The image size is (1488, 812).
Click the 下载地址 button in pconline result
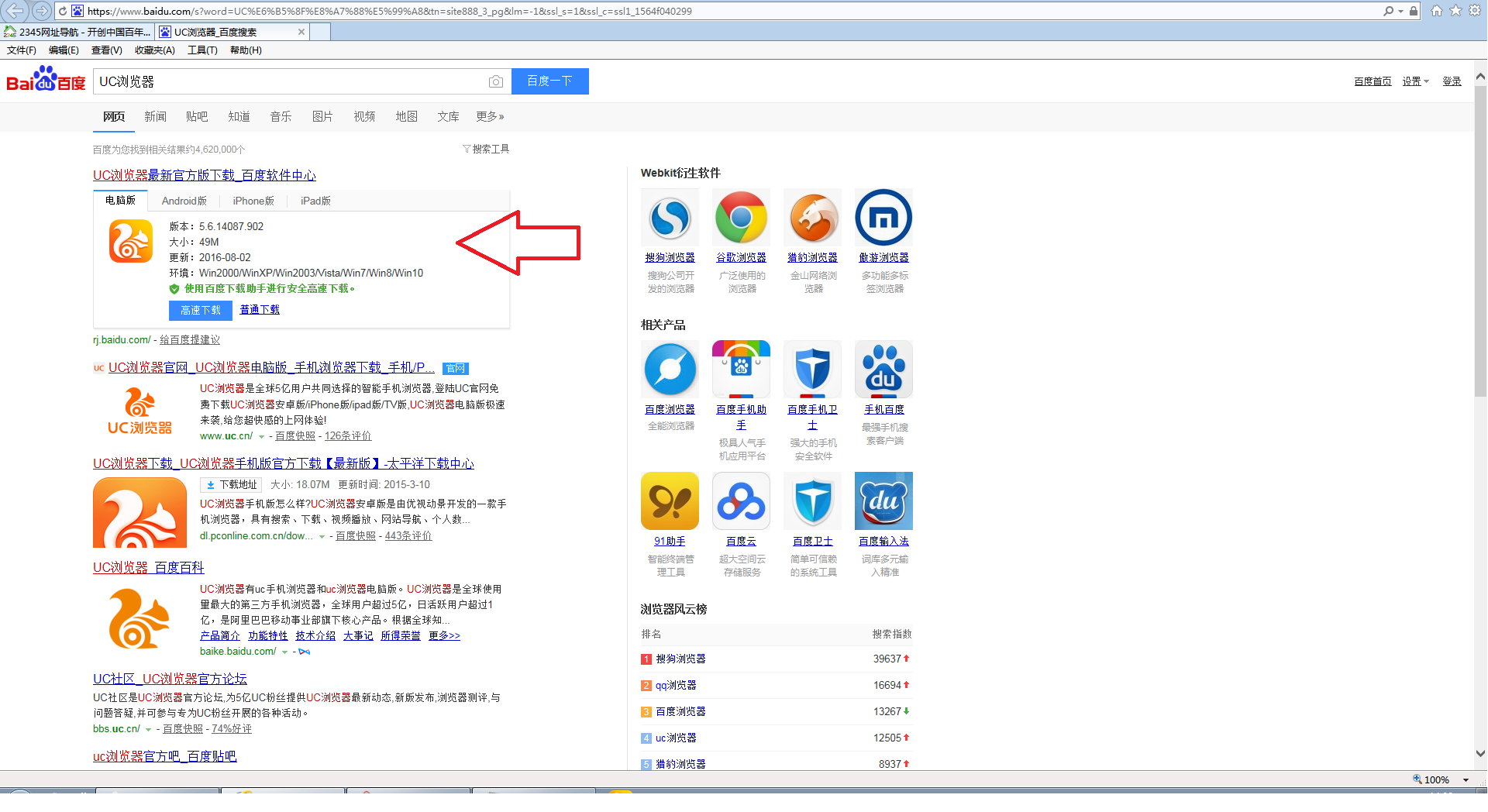(231, 484)
